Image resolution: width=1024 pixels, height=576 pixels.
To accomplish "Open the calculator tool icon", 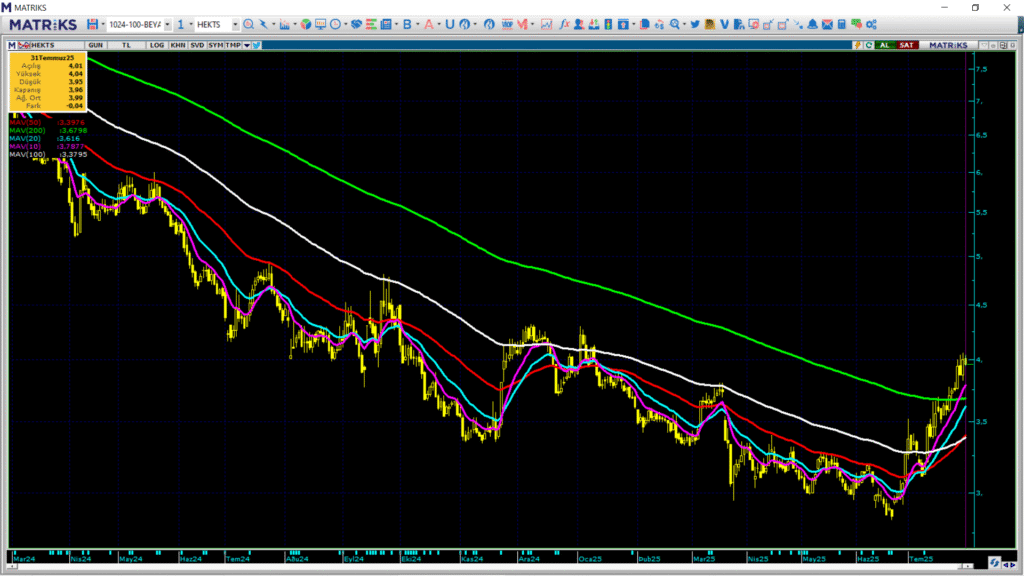I will [841, 24].
